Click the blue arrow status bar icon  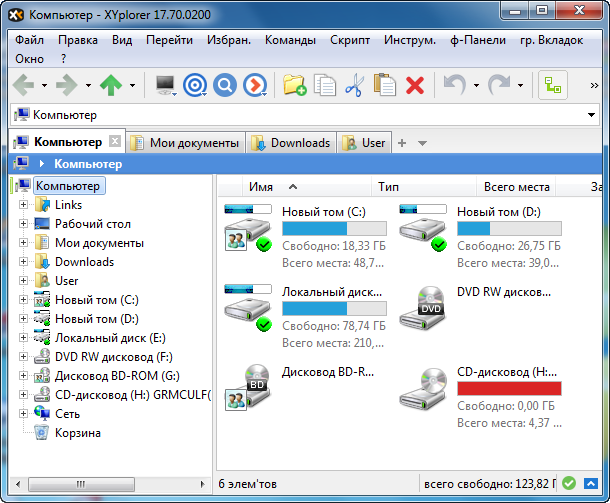pos(591,484)
